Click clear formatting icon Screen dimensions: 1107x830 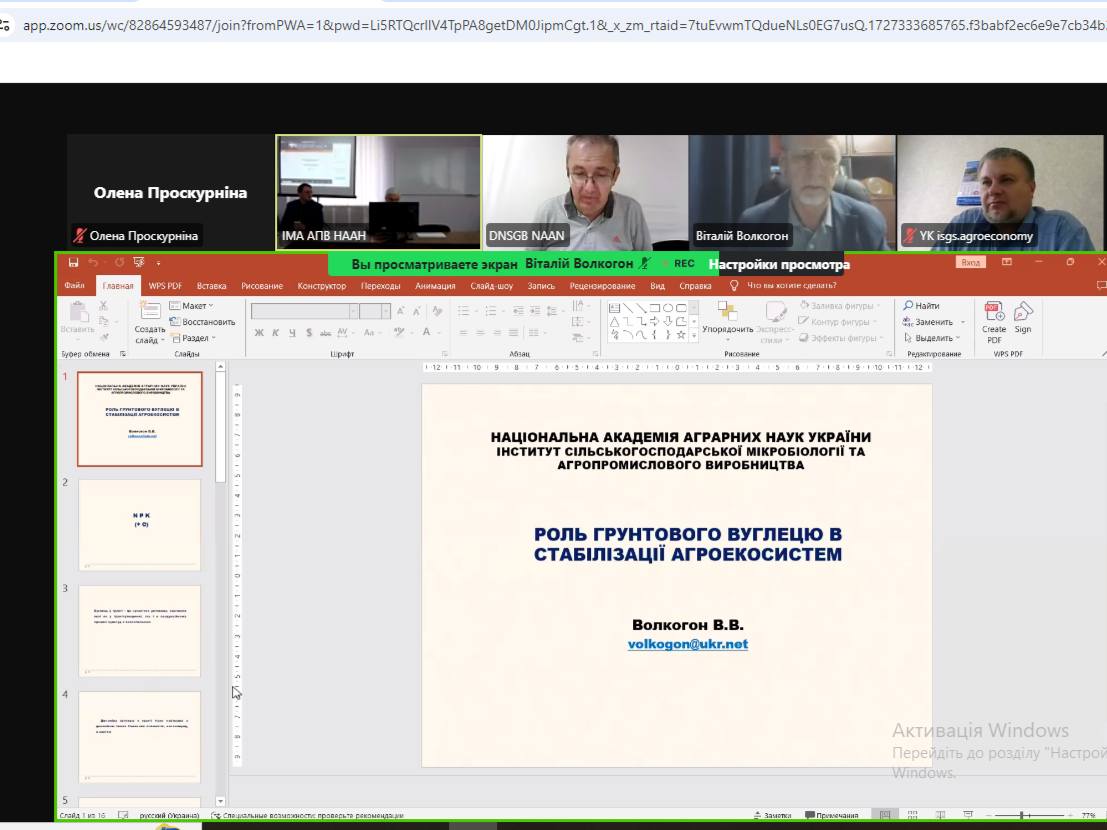[x=437, y=311]
